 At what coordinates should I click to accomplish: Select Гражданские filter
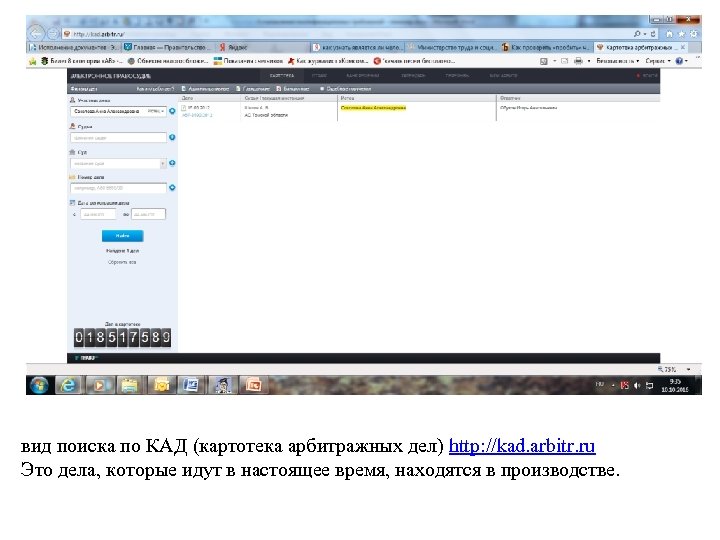tap(253, 89)
